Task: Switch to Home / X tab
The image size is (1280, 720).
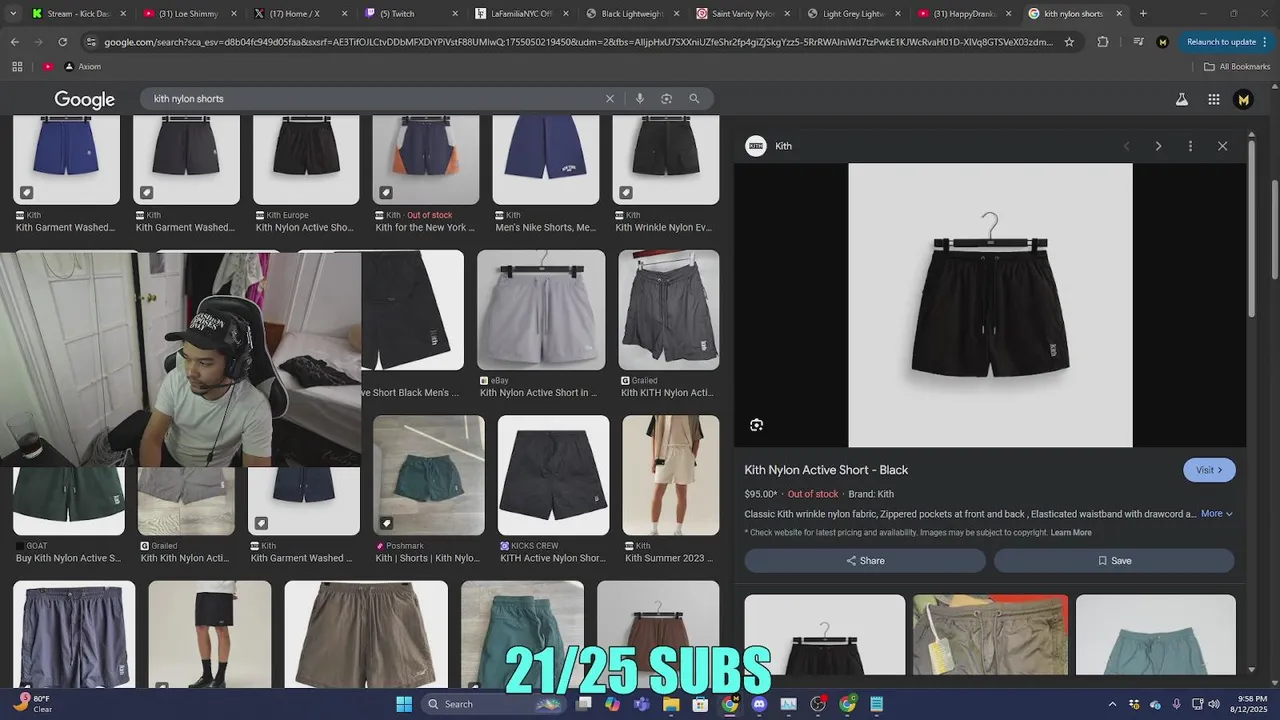Action: click(300, 14)
